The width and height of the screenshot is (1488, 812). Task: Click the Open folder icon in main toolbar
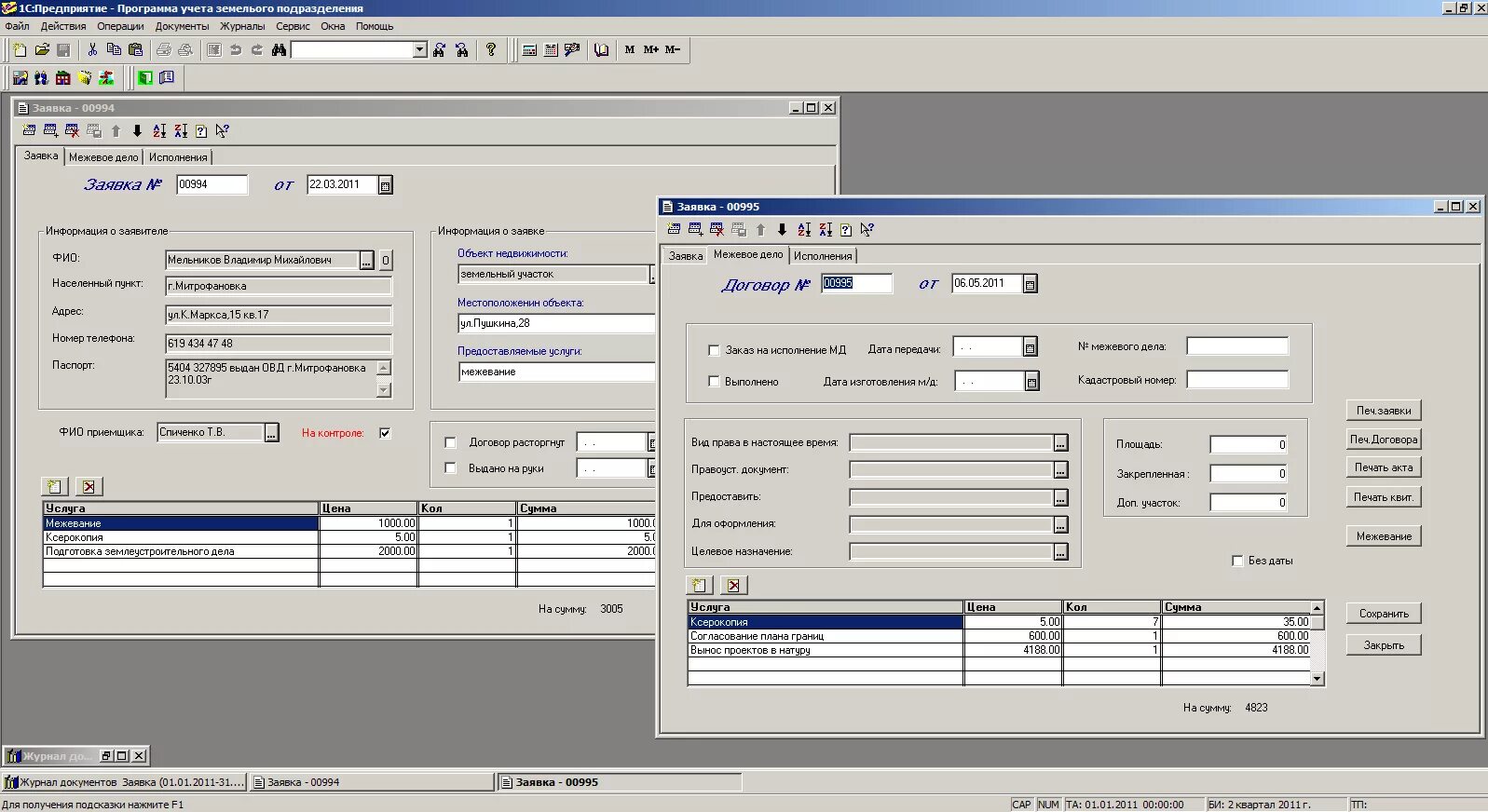(x=42, y=50)
